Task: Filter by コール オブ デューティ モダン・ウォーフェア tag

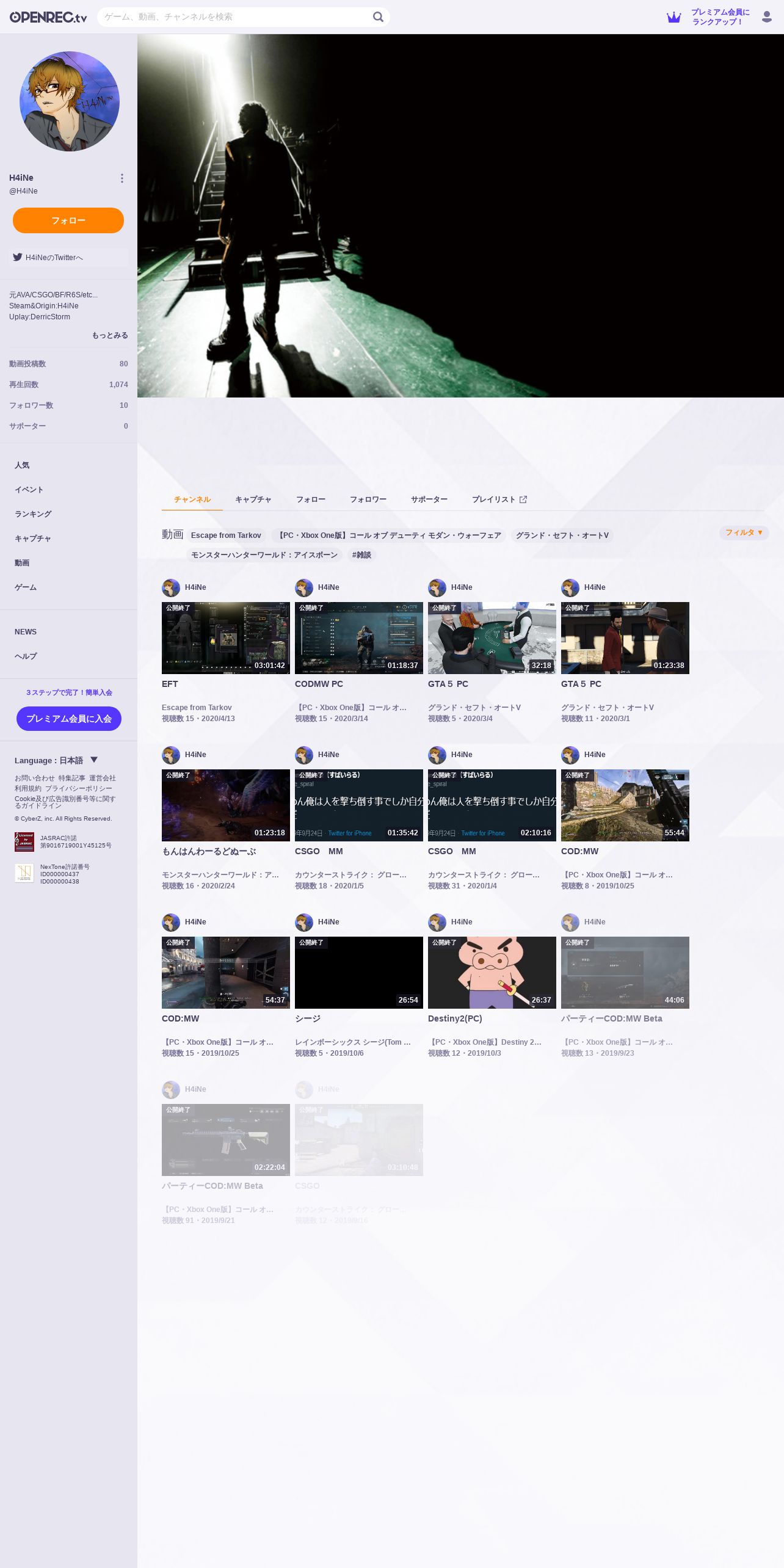Action: [x=389, y=535]
